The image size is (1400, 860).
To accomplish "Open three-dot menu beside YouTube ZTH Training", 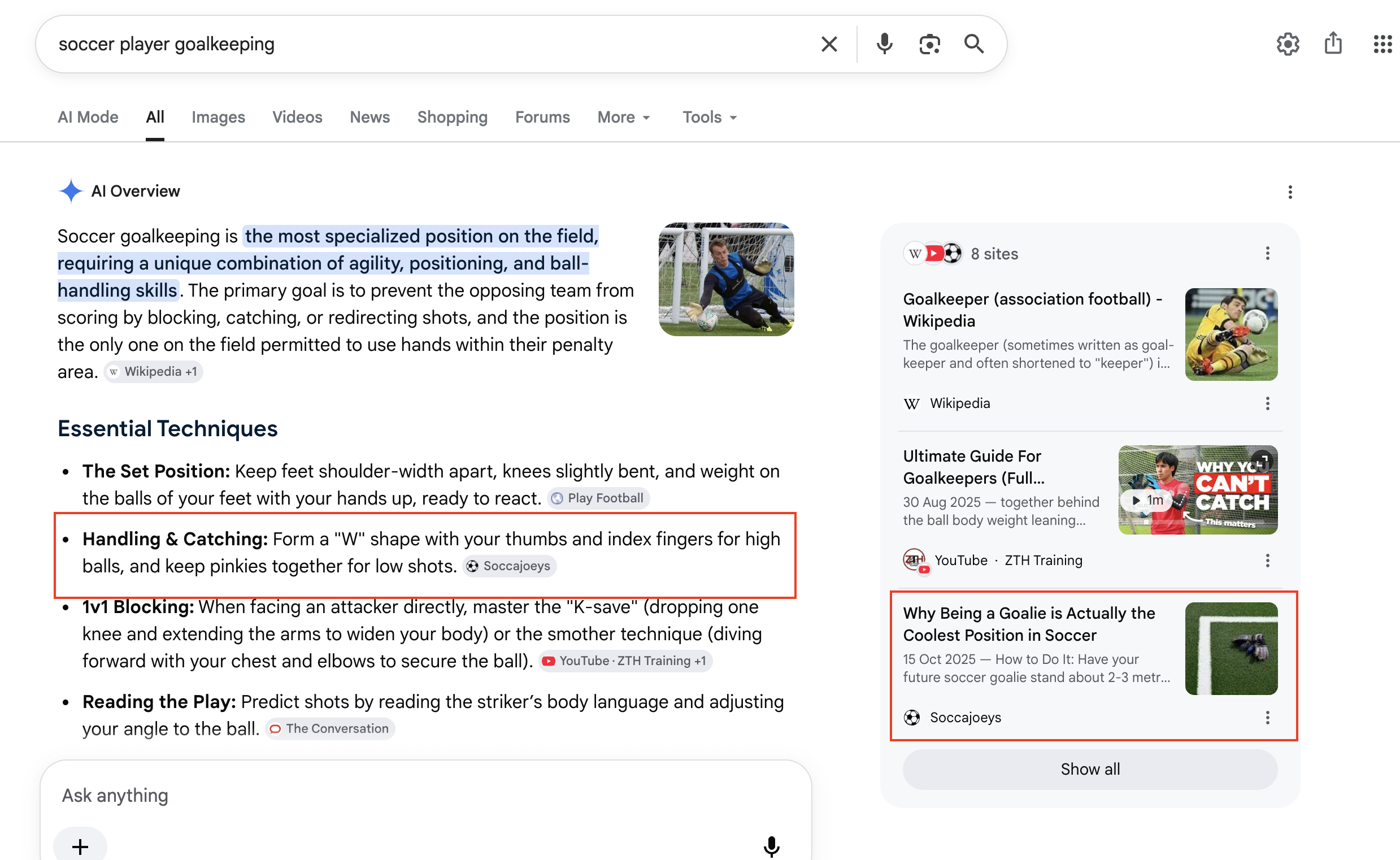I will pyautogui.click(x=1267, y=561).
